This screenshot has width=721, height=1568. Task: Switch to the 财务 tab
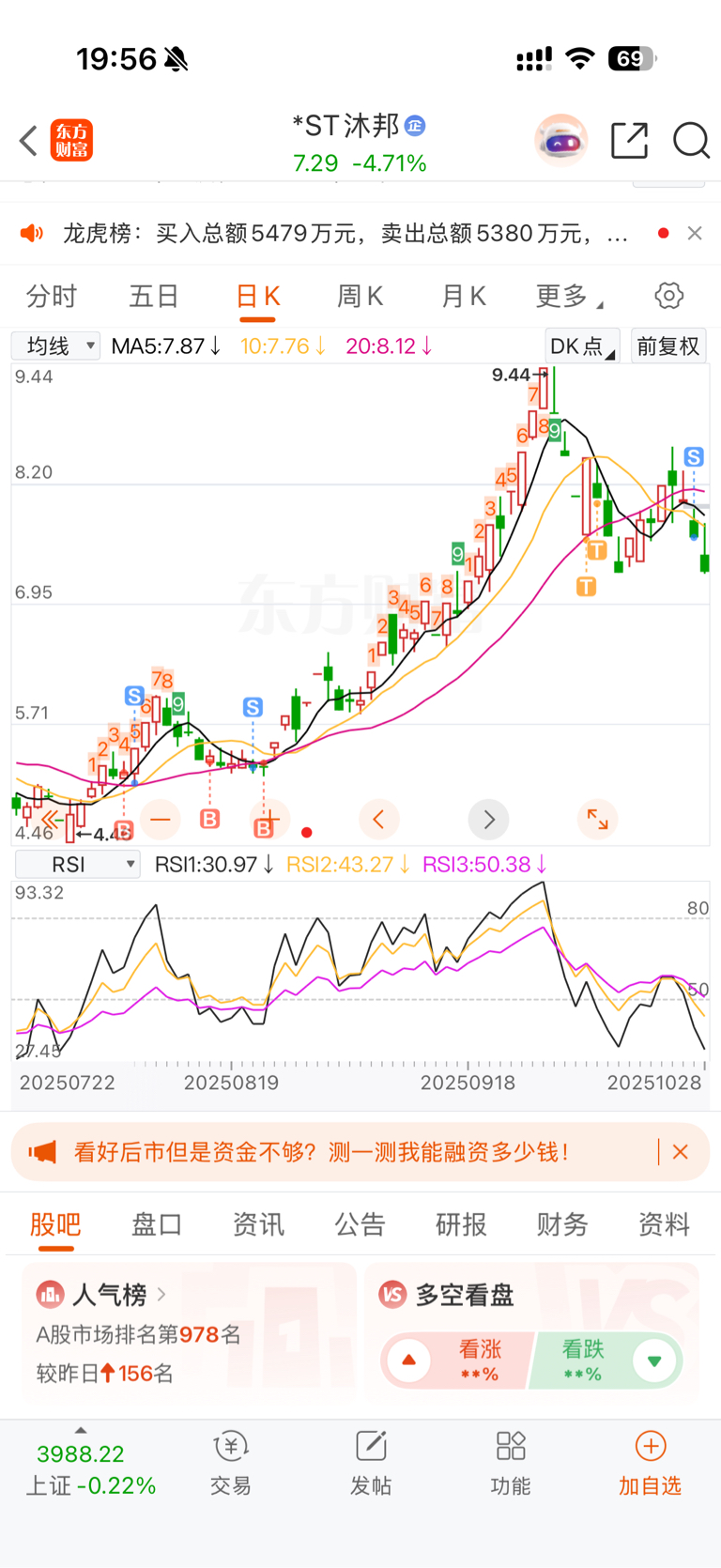tap(562, 1224)
